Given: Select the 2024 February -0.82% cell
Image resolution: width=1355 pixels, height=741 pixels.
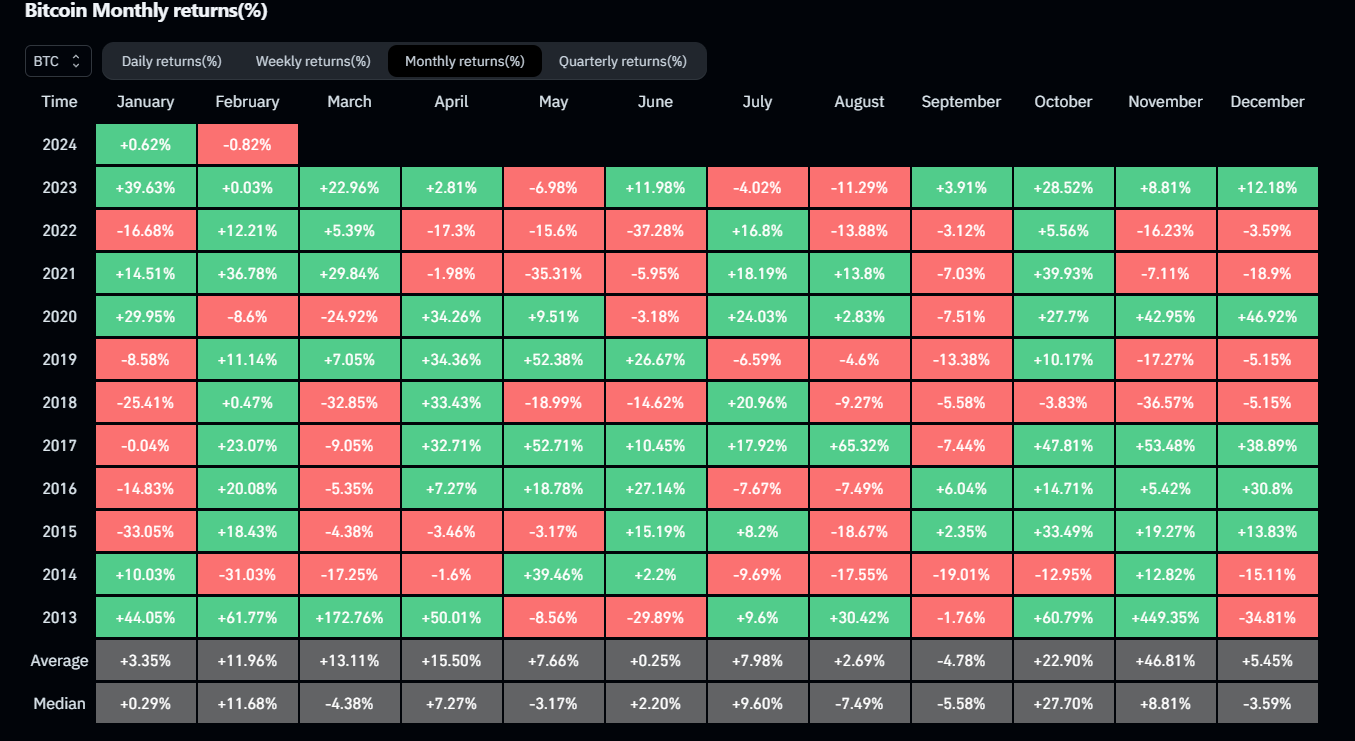Looking at the screenshot, I should (x=247, y=145).
